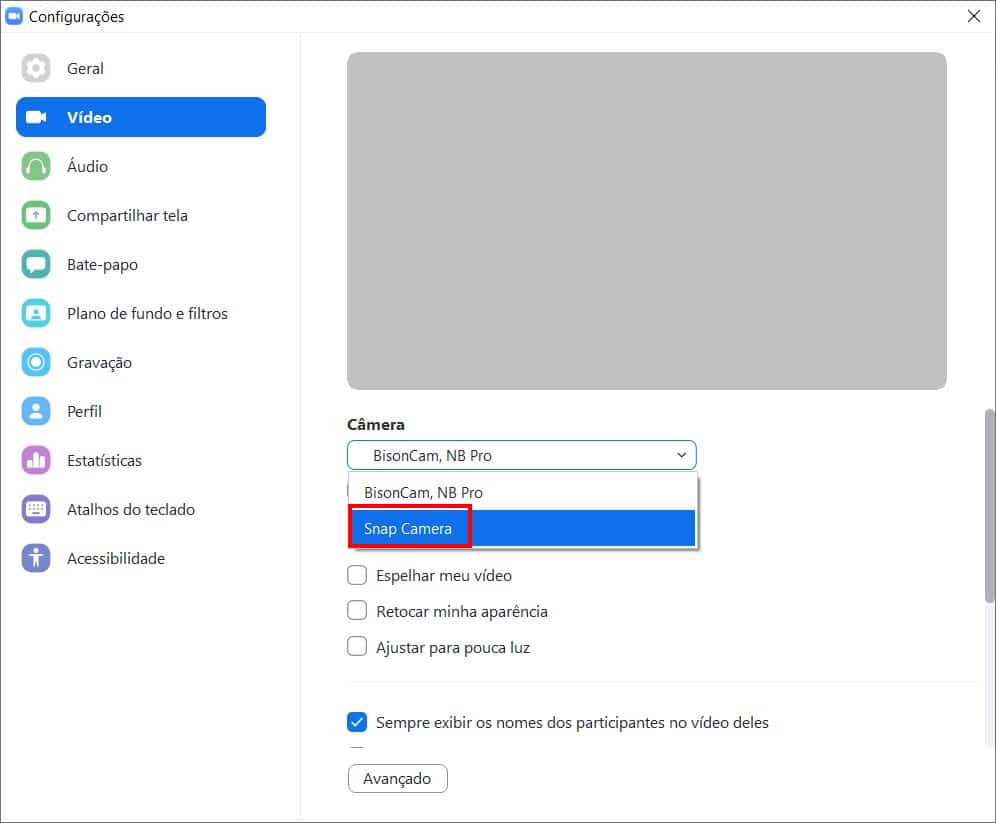Viewport: 996px width, 823px height.
Task: Enable Espelhar meu vídeo checkbox
Action: (357, 575)
